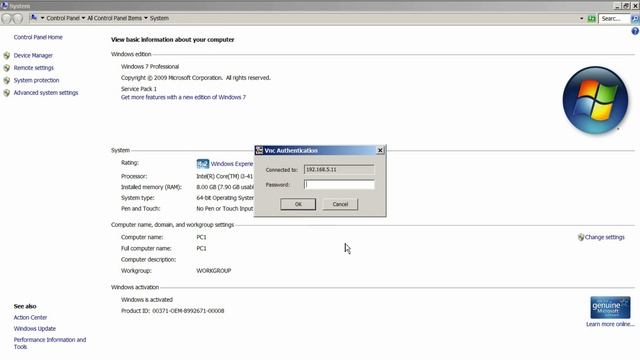
Task: Click the shield icon beside Device Manager
Action: 7,56
